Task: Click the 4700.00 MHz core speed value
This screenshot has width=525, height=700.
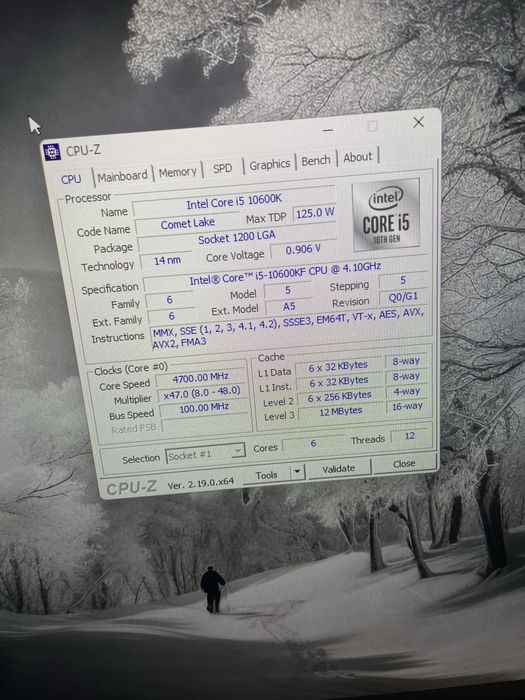Action: (x=200, y=378)
